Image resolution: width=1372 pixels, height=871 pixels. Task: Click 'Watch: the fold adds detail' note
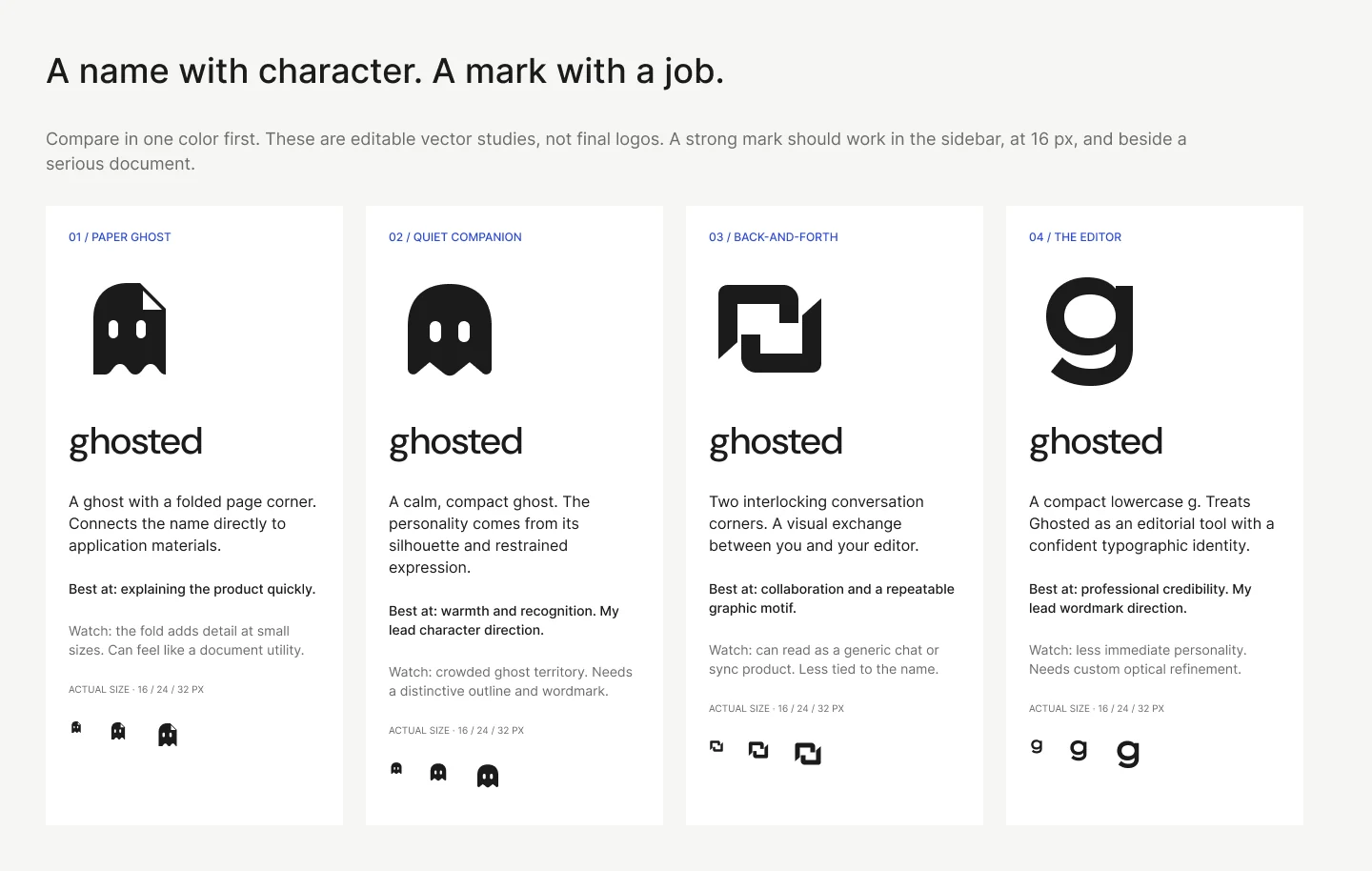click(187, 640)
